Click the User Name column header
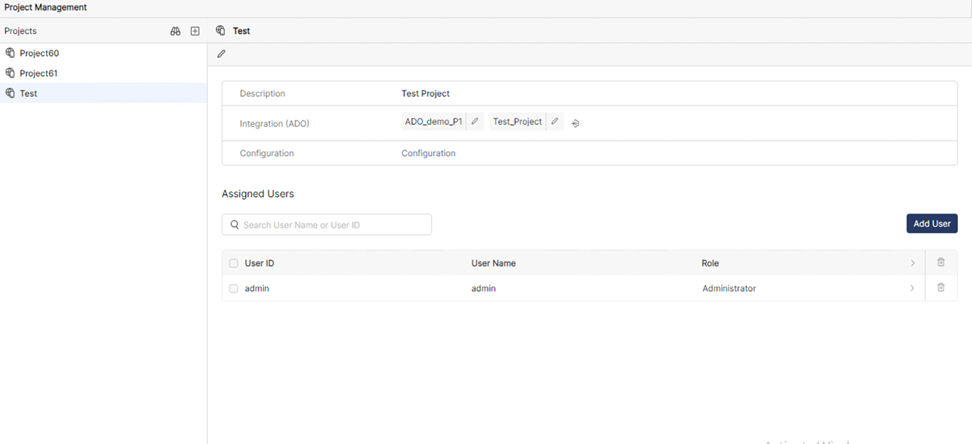This screenshot has height=444, width=972. [x=493, y=263]
